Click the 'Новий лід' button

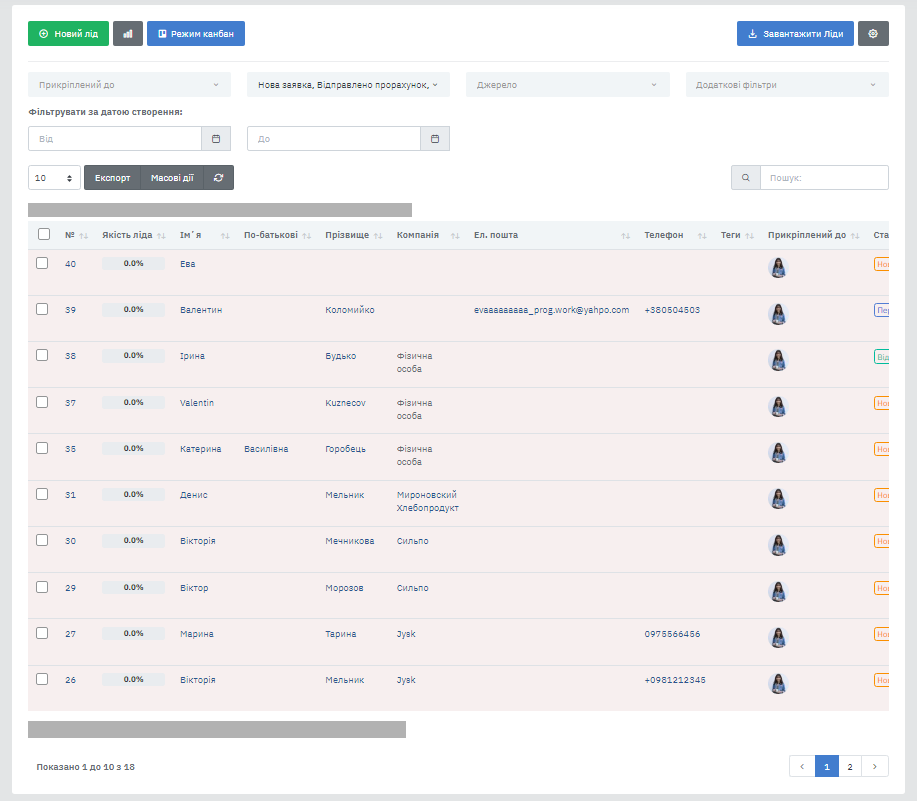[x=68, y=34]
